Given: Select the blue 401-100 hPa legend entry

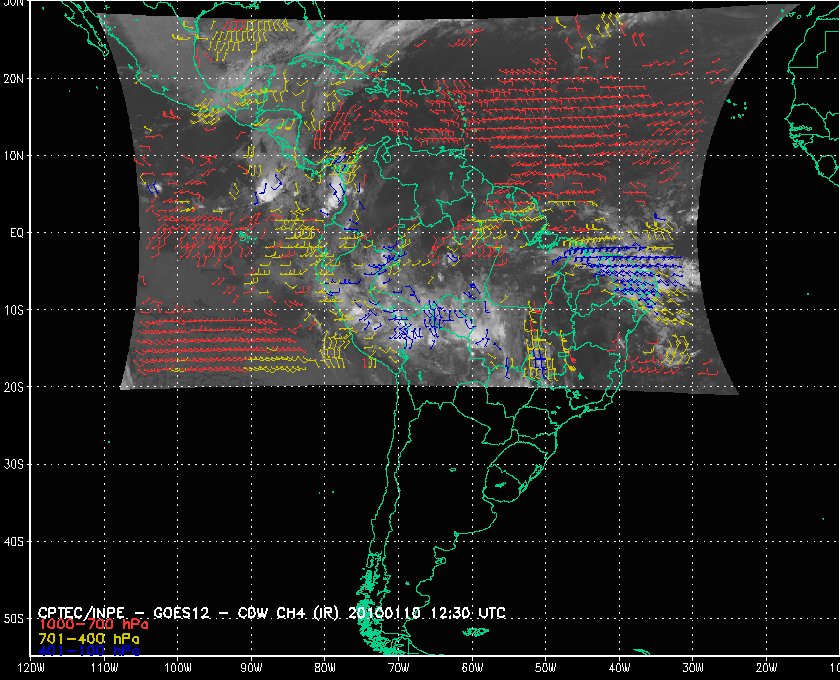Looking at the screenshot, I should pyautogui.click(x=89, y=651).
